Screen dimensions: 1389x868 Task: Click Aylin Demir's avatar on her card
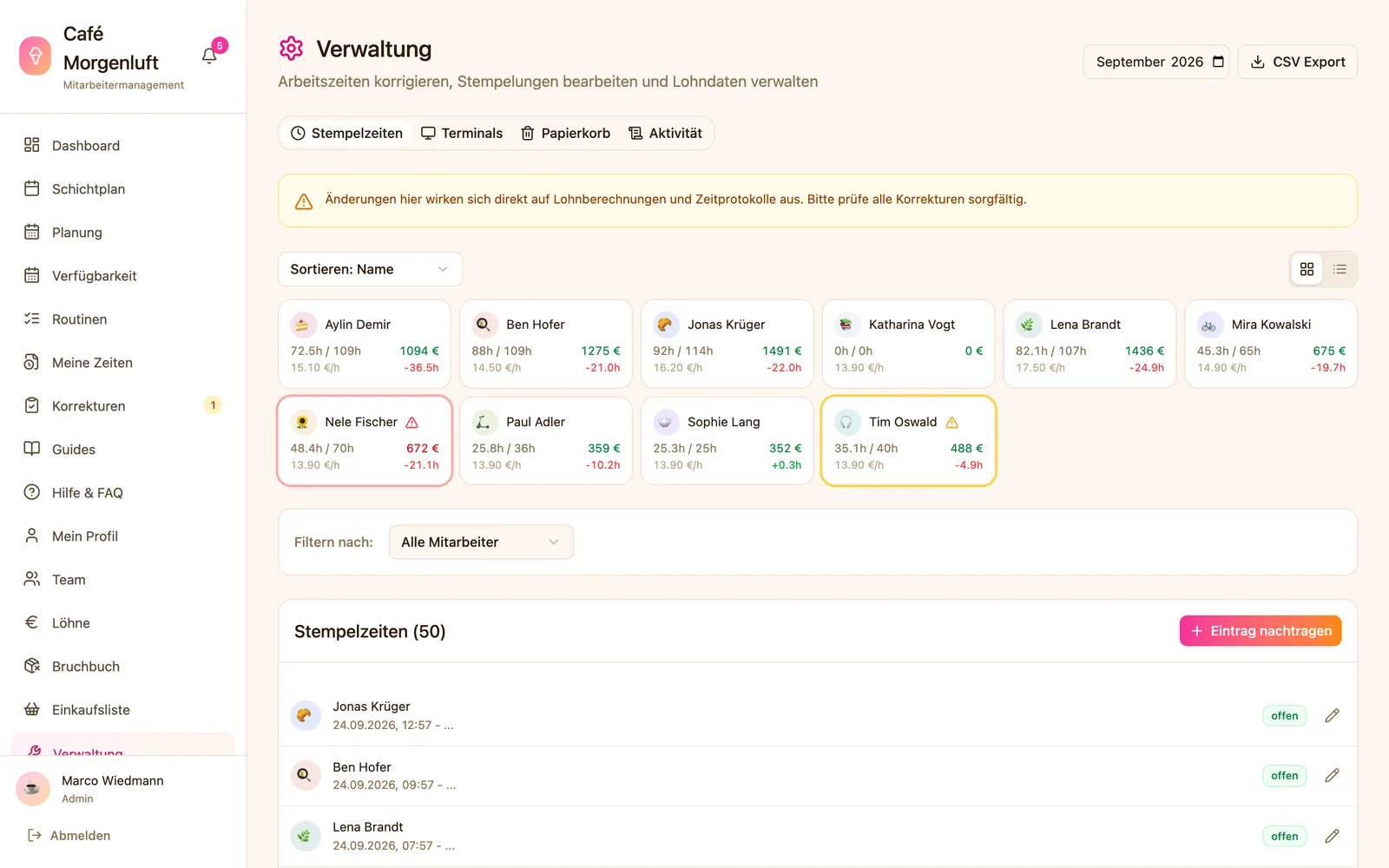(303, 325)
